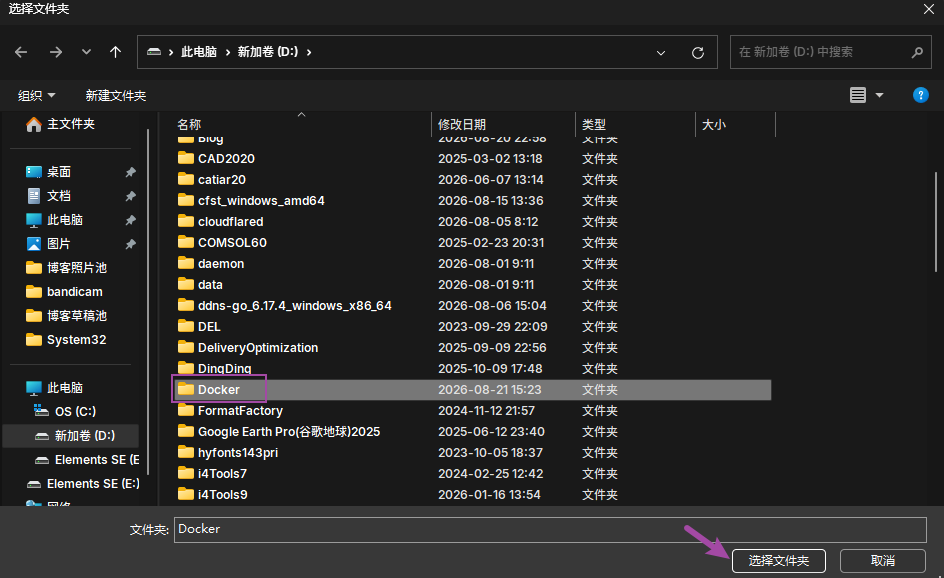Click pin icon next to 图片
This screenshot has width=944, height=578.
pos(130,244)
